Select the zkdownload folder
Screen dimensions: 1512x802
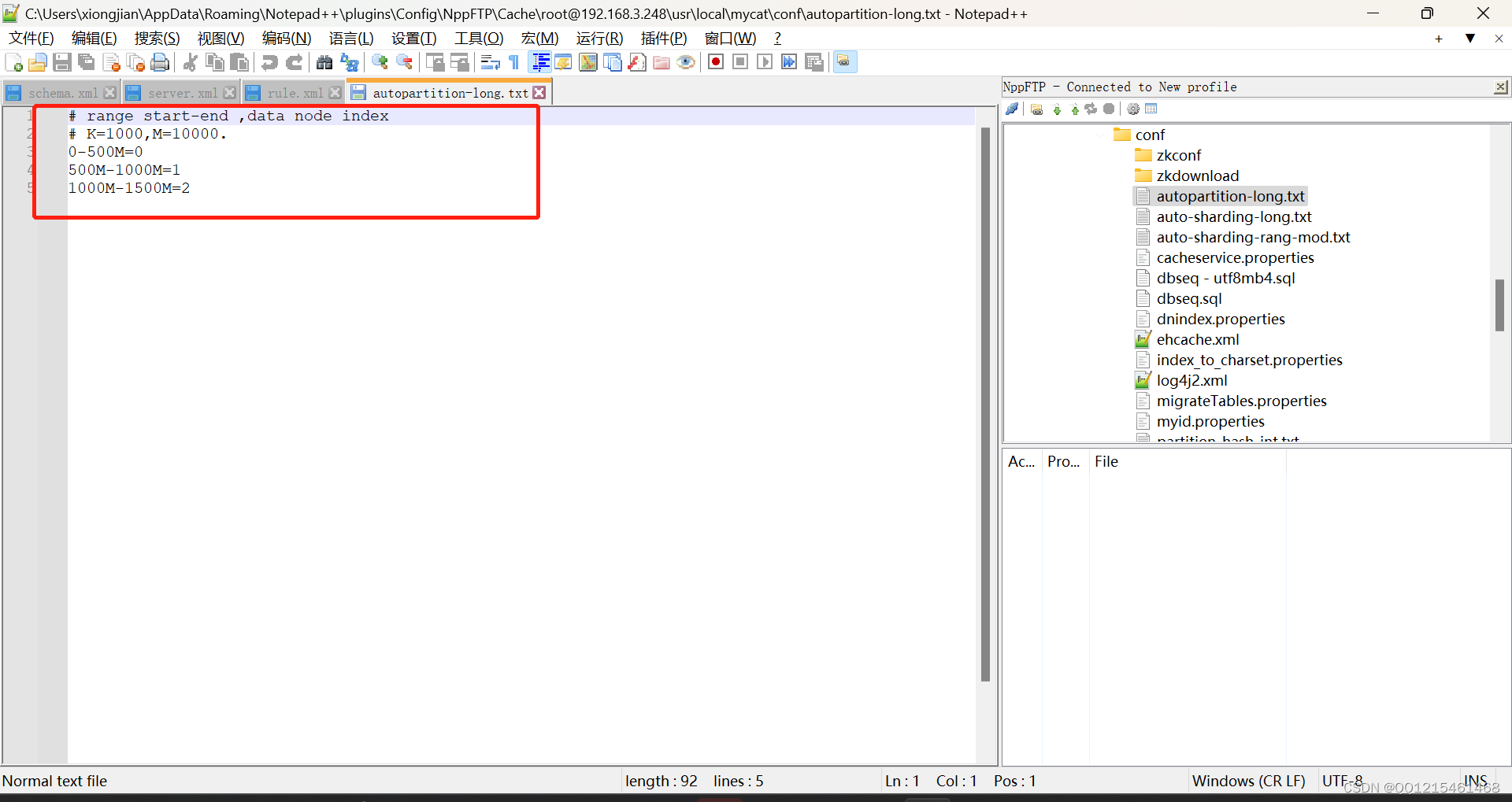[x=1197, y=176]
